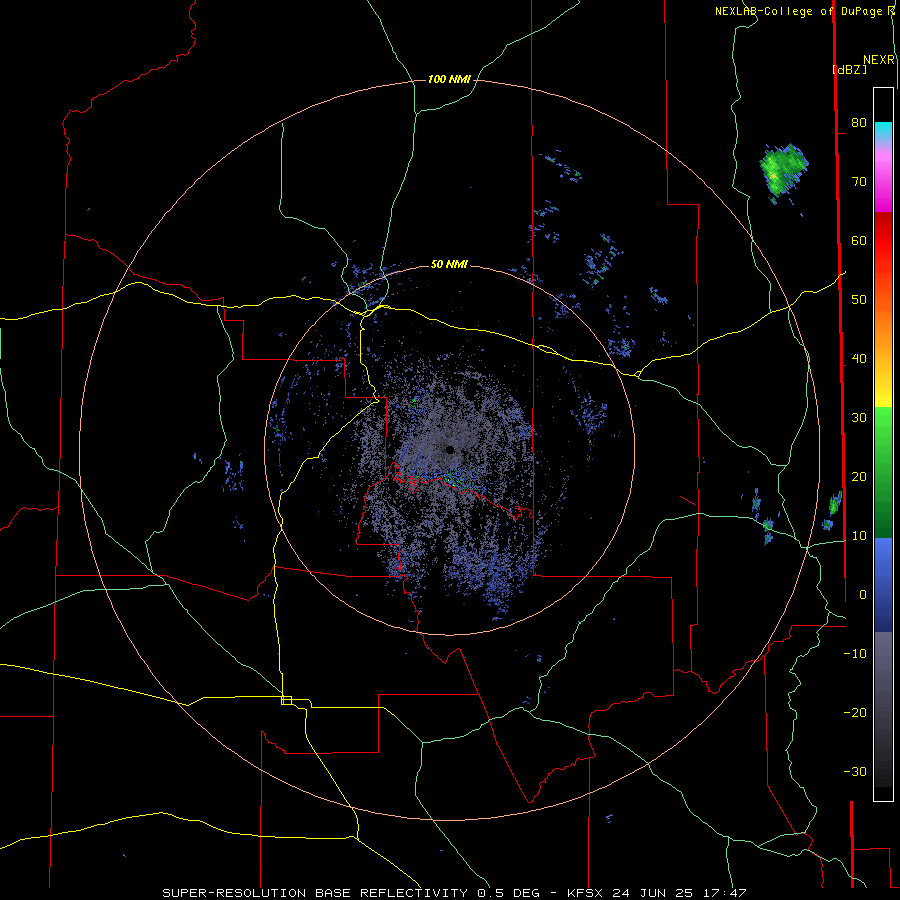This screenshot has width=900, height=900.
Task: Click the NEXR label at top right
Action: coord(879,60)
